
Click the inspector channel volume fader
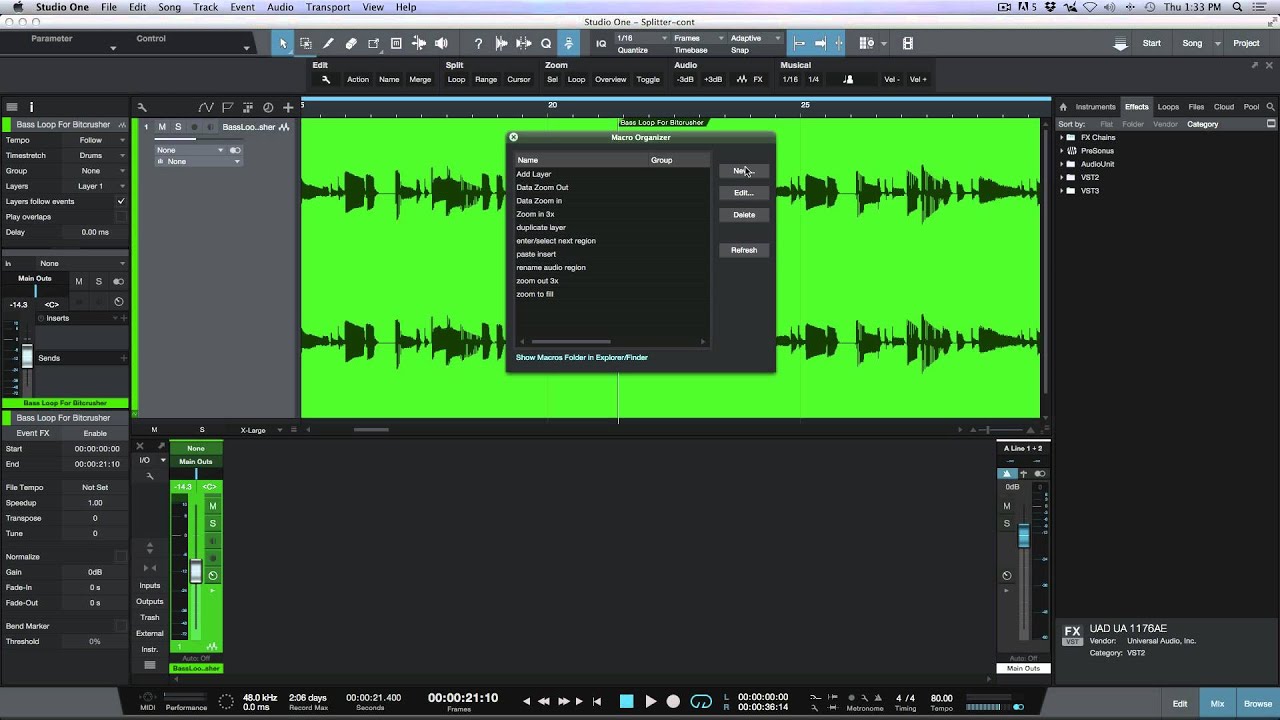pyautogui.click(x=27, y=358)
